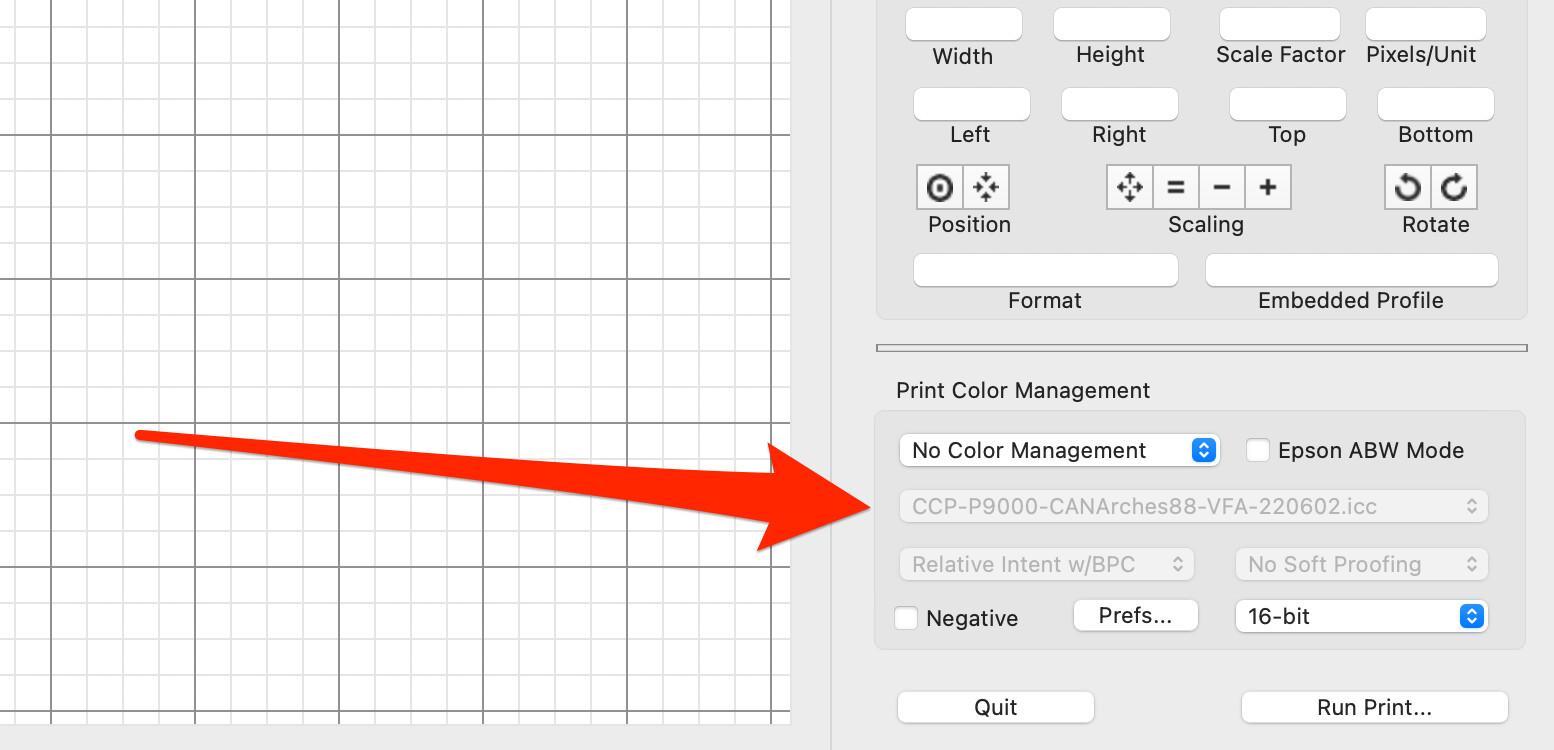Open the Relative Intent w/BPC dropdown

pos(1047,564)
